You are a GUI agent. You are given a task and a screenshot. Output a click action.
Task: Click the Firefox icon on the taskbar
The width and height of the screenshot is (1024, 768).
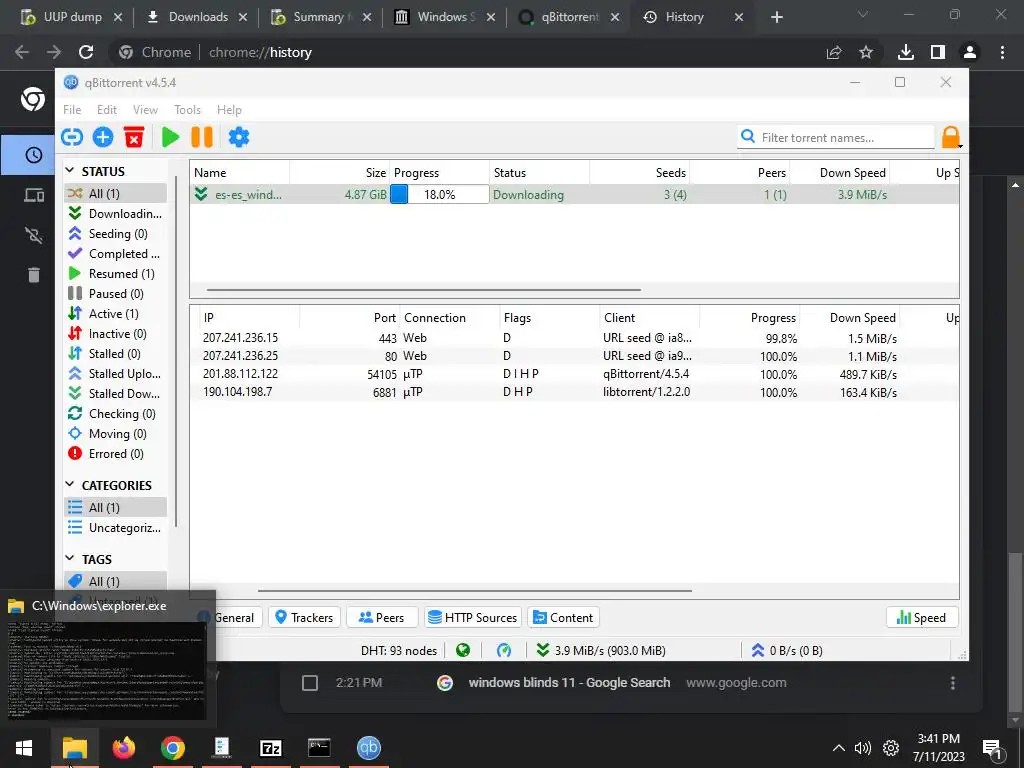coord(123,748)
